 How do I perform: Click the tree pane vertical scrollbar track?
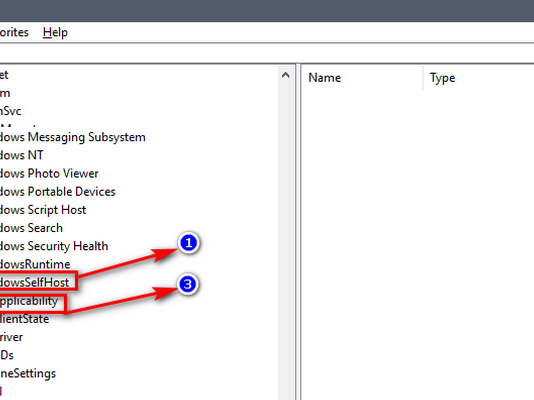point(286,238)
